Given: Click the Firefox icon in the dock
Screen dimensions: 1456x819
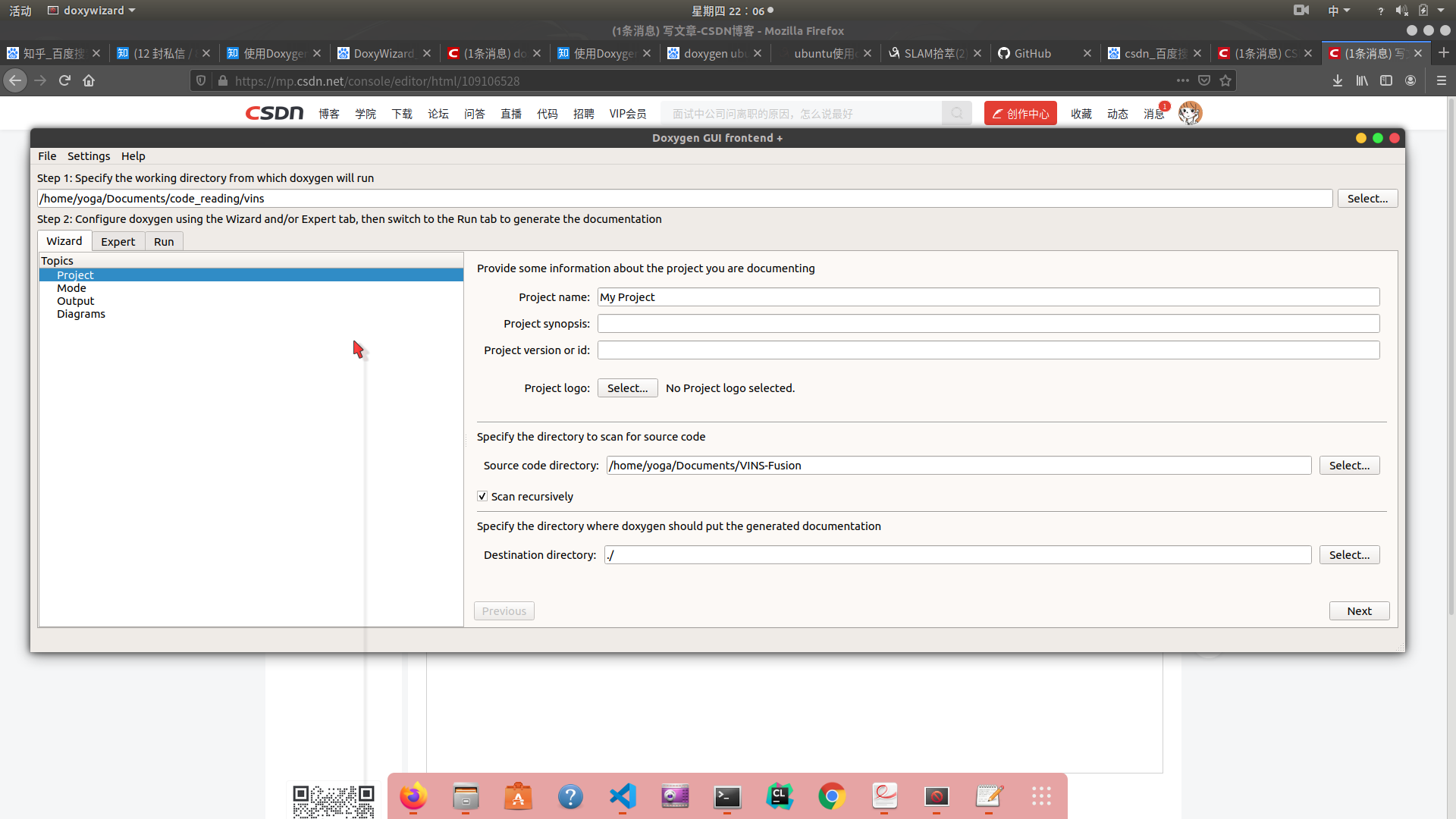Looking at the screenshot, I should (x=413, y=796).
